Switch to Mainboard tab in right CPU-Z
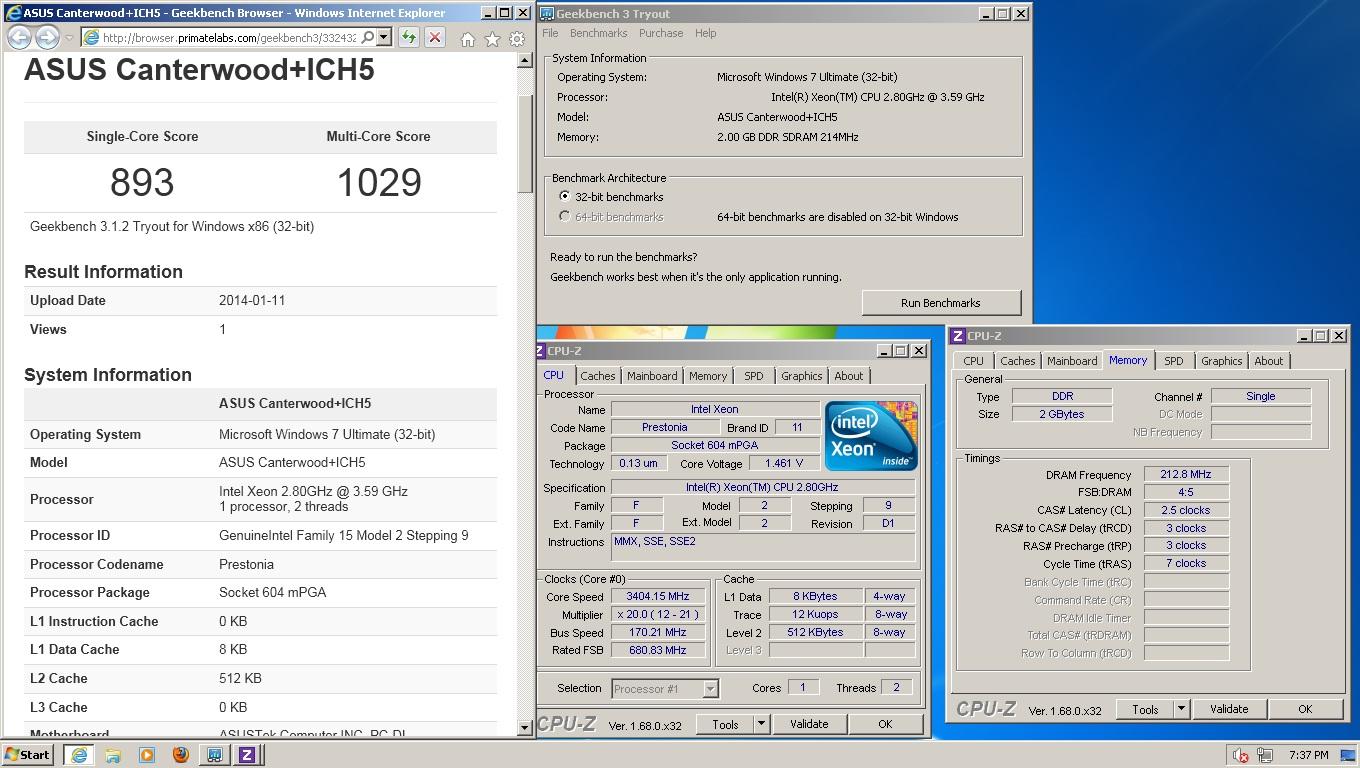The width and height of the screenshot is (1360, 768). click(x=1071, y=361)
